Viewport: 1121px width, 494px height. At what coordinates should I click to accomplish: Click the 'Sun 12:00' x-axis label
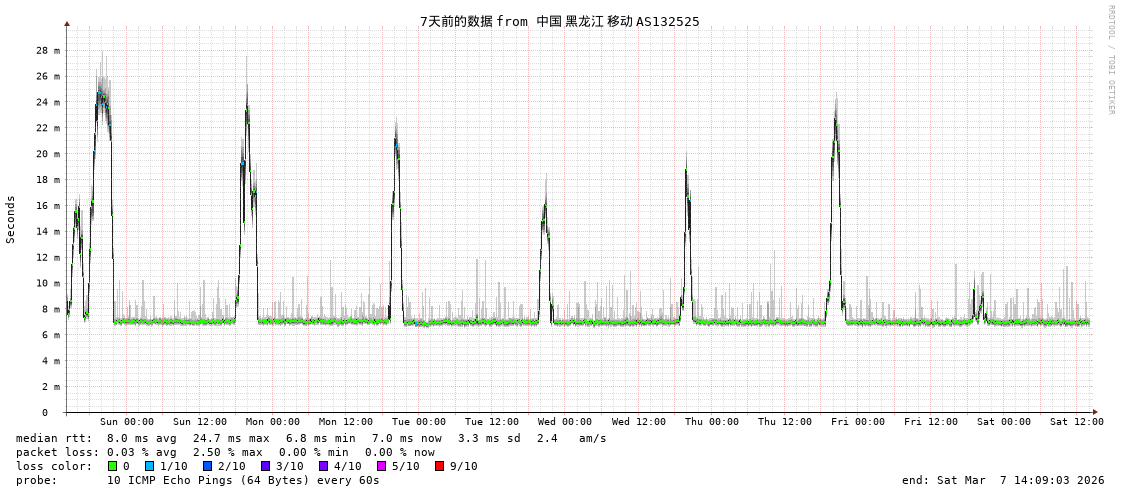click(x=200, y=422)
